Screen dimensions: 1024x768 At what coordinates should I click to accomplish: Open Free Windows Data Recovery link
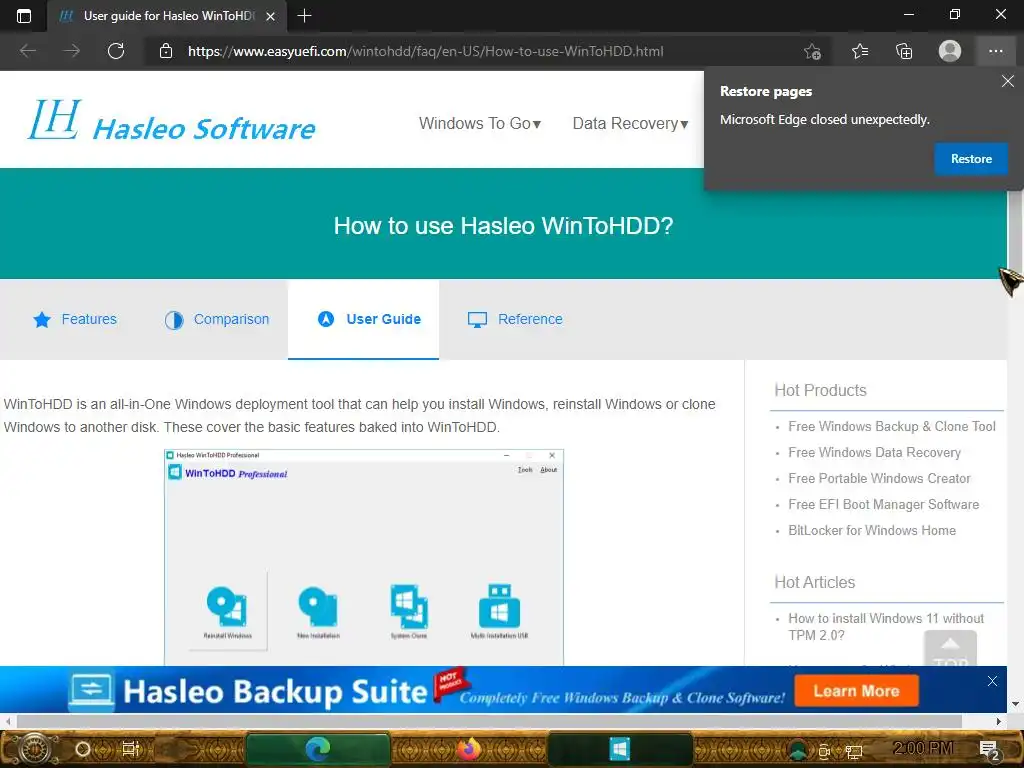click(x=874, y=453)
